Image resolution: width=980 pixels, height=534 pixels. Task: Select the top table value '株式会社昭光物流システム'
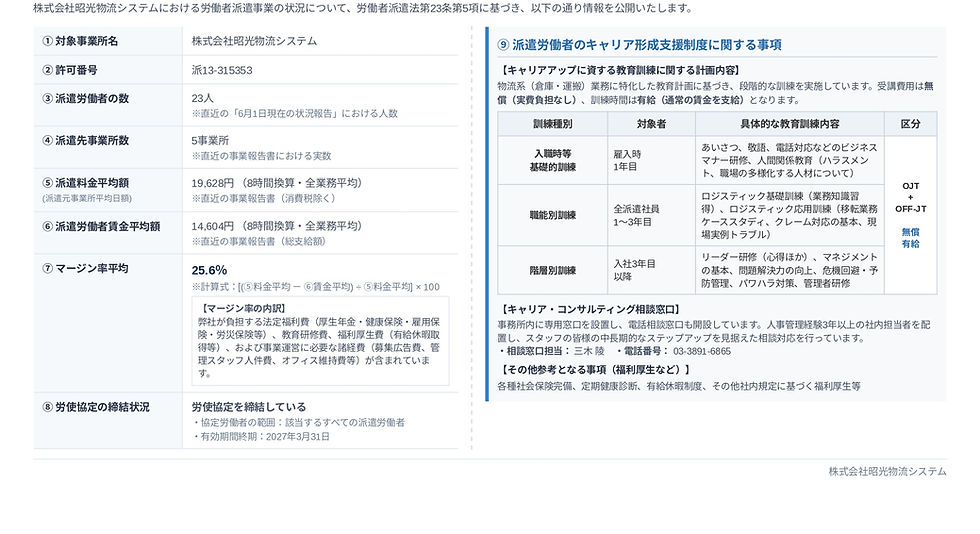point(254,41)
